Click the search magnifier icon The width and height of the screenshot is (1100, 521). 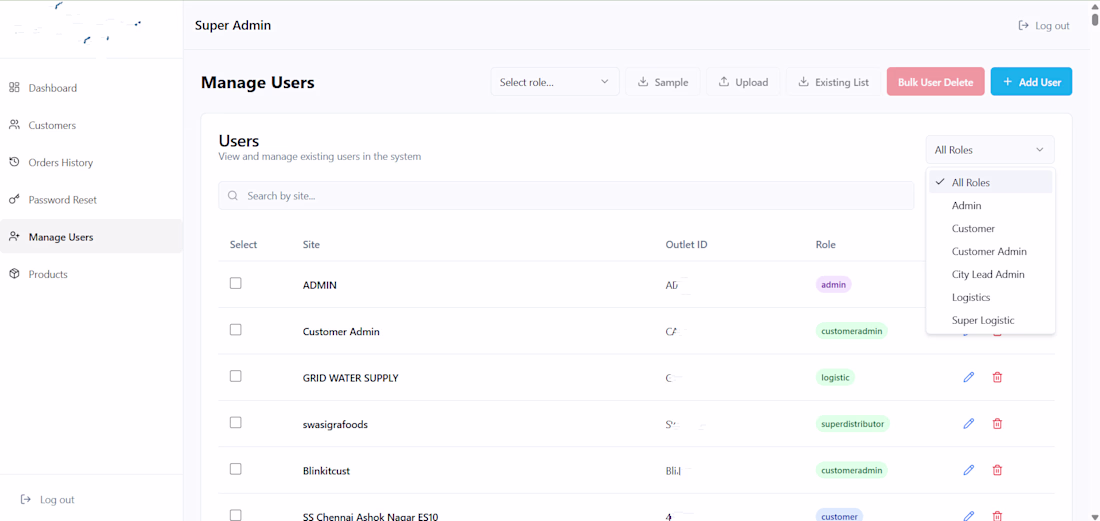tap(233, 196)
